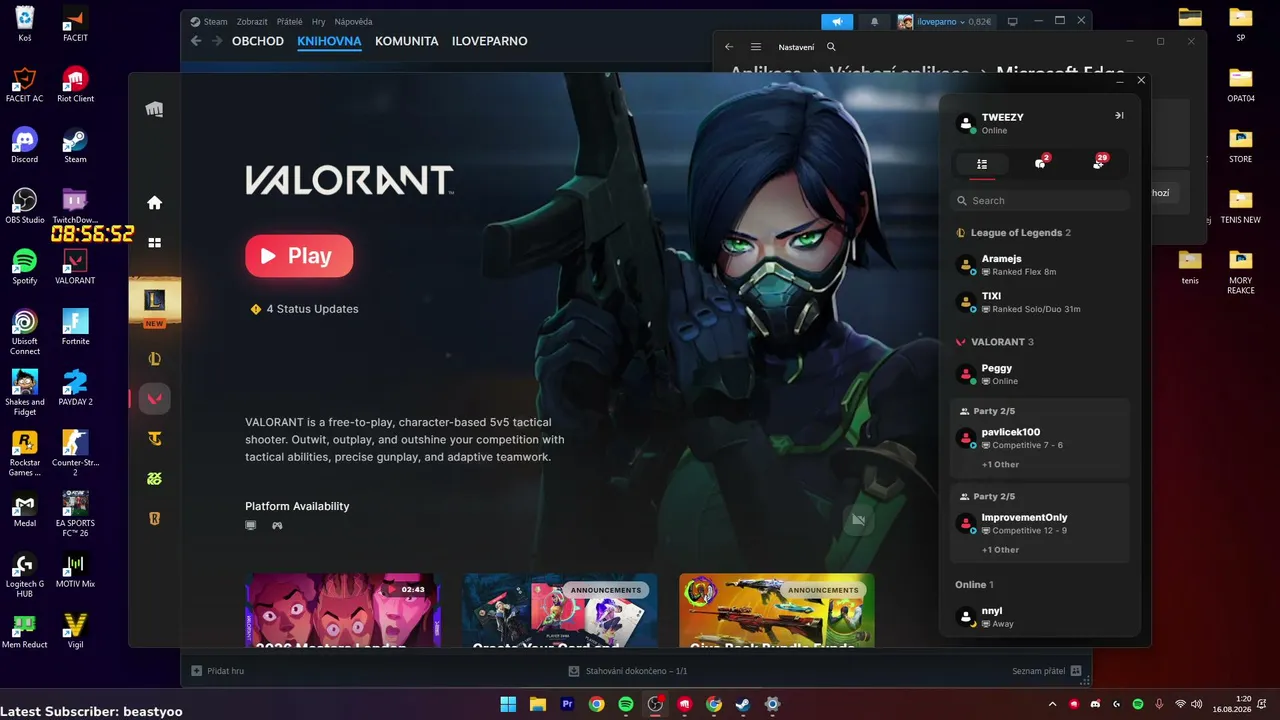Open the Nápověda menu in Steam

coord(353,21)
